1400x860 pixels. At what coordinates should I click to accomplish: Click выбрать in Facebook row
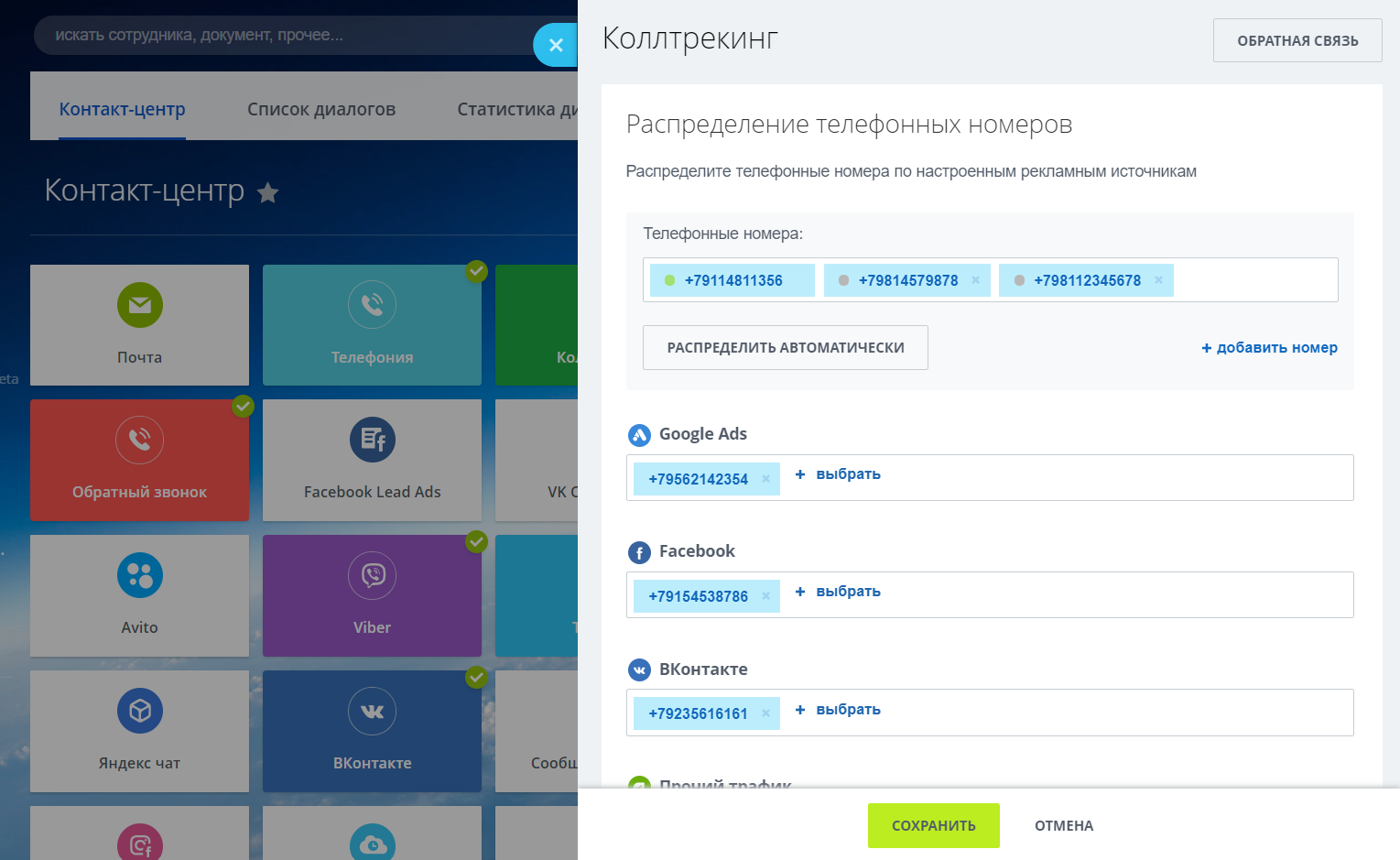838,592
